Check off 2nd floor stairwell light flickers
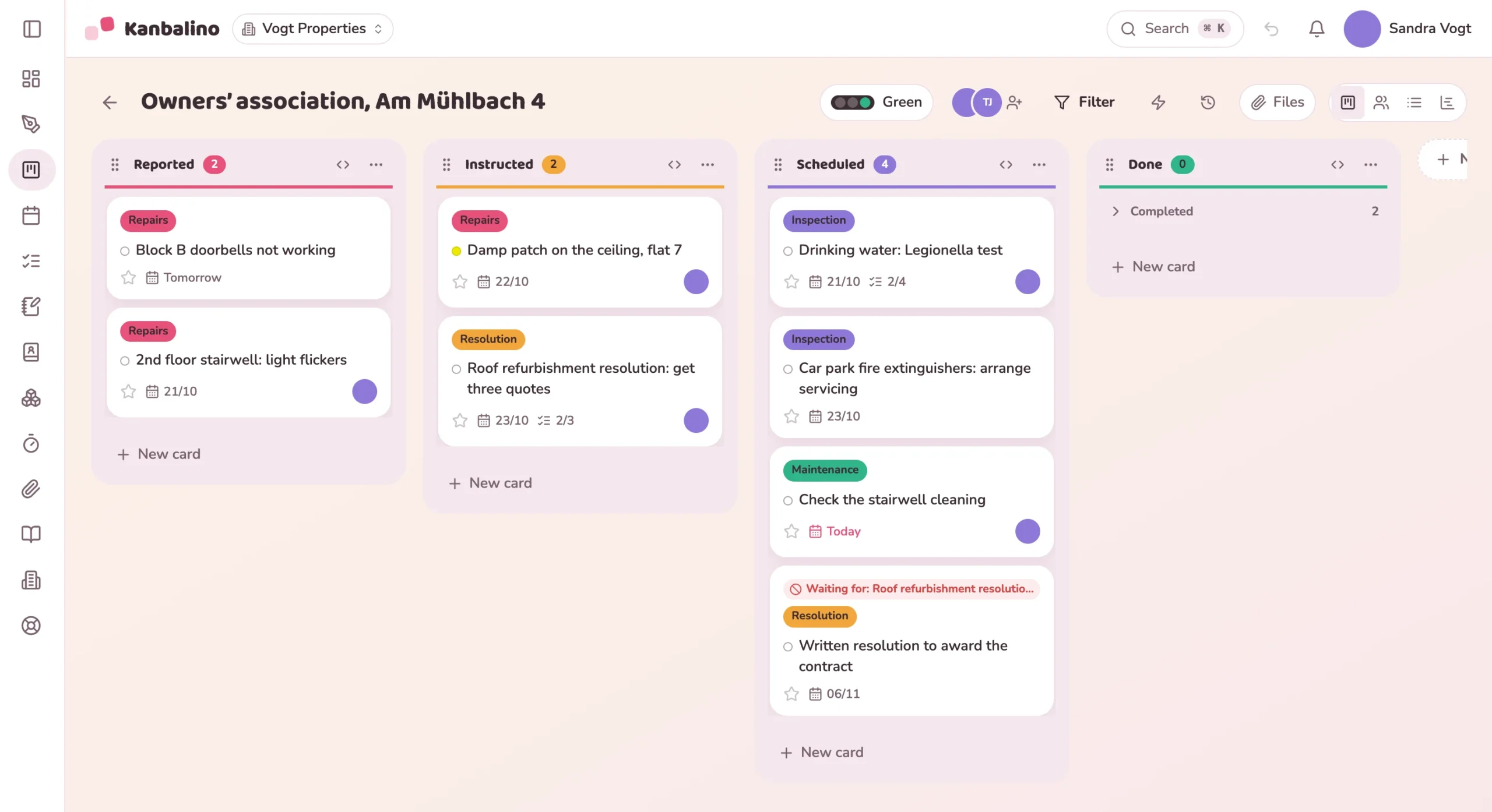The height and width of the screenshot is (812, 1492). 125,361
